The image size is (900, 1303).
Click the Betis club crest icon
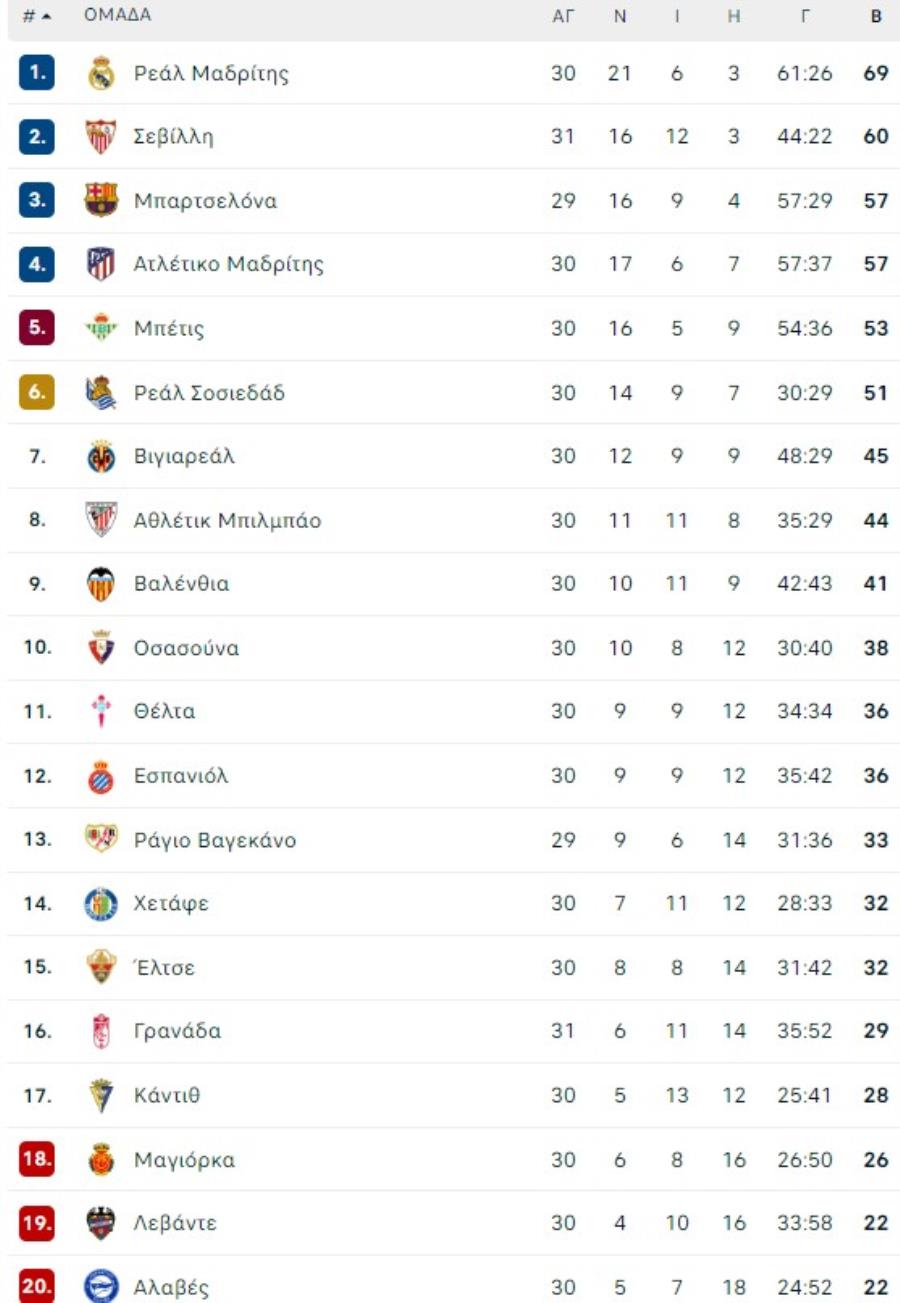pyautogui.click(x=101, y=329)
